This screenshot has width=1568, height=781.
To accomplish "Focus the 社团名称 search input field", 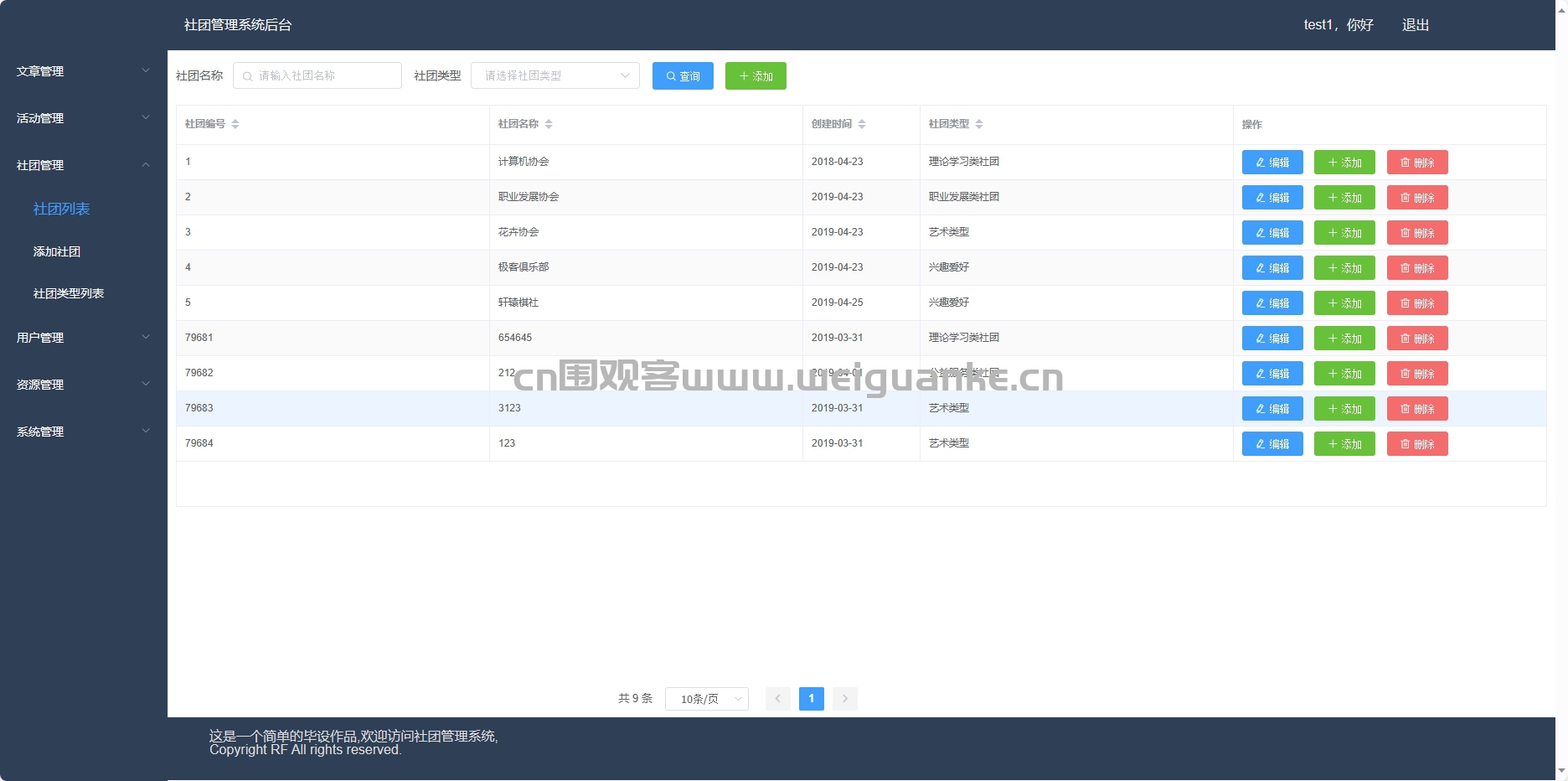I will (317, 75).
